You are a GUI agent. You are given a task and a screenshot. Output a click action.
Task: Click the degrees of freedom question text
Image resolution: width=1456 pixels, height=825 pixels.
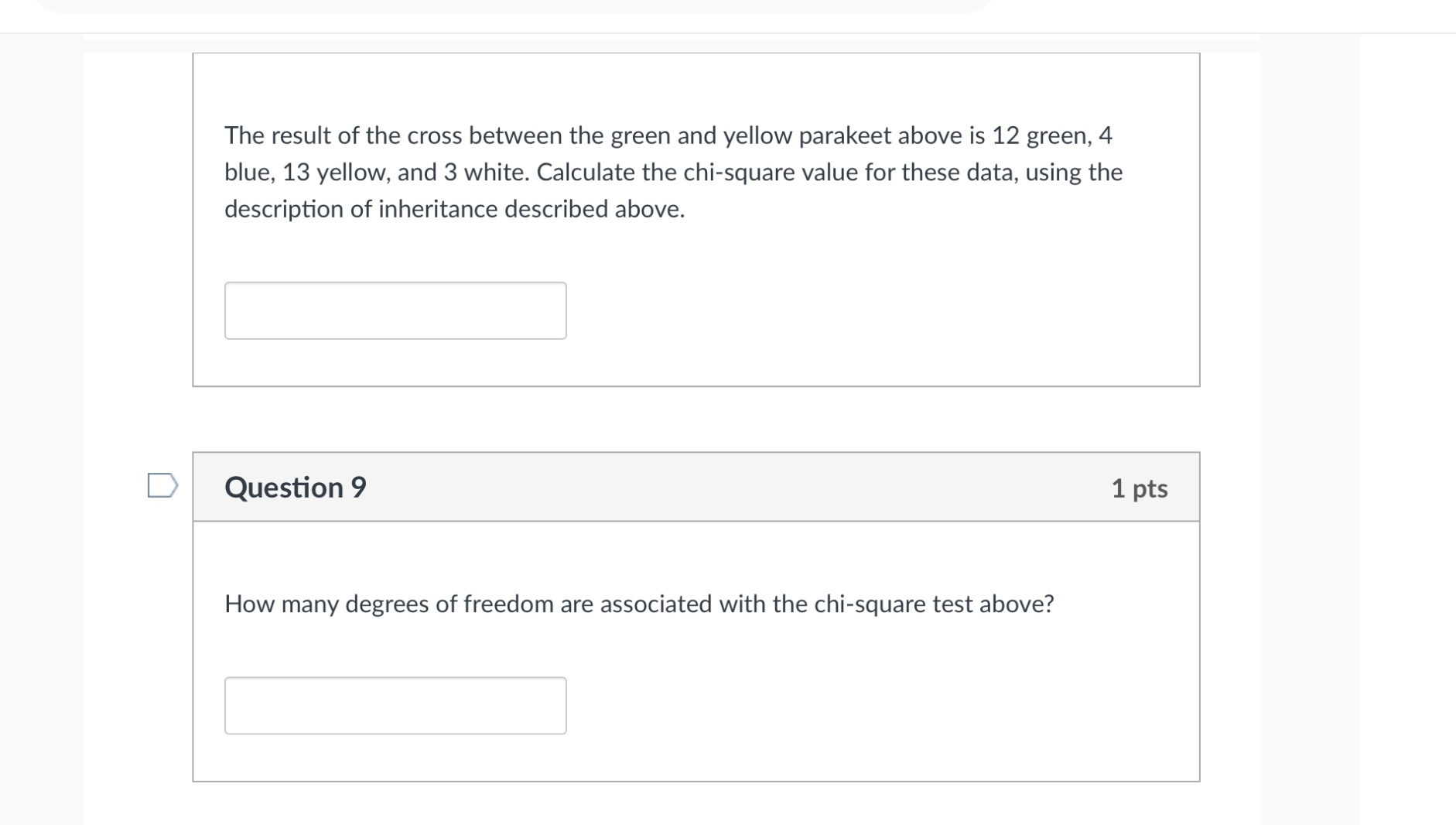point(639,604)
